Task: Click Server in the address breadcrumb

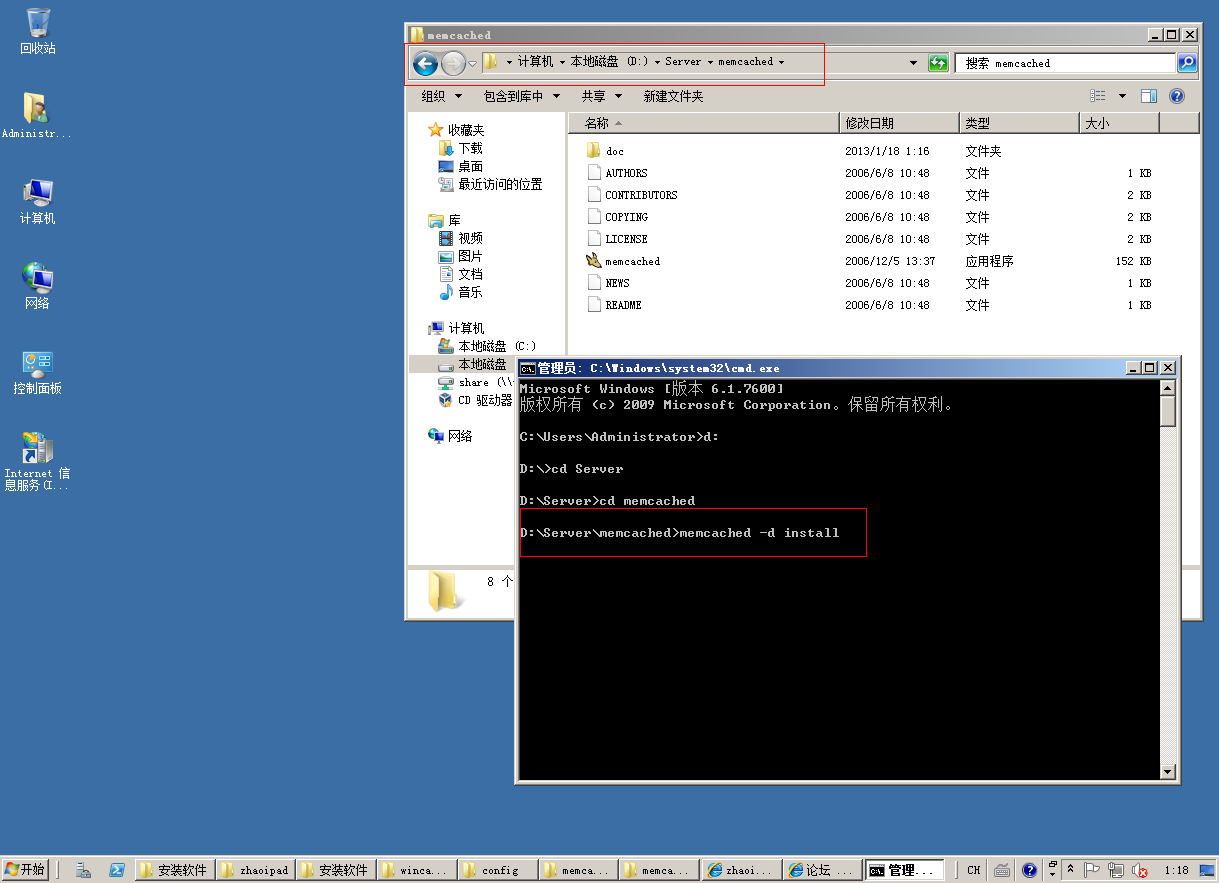Action: [x=683, y=62]
